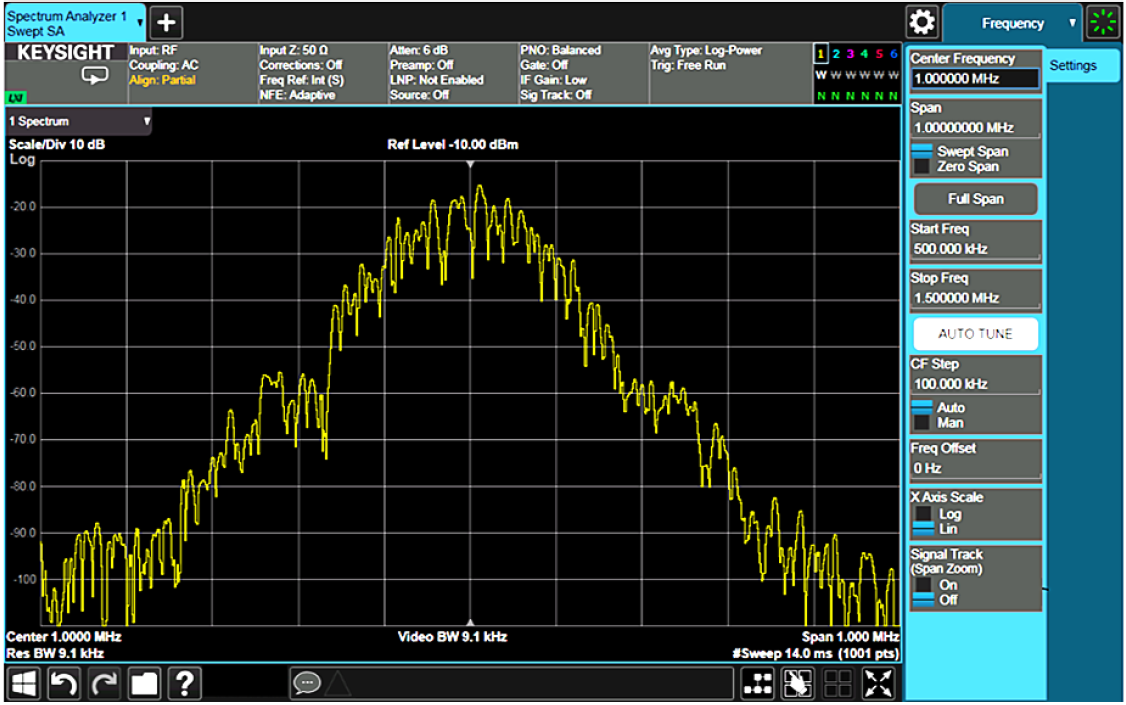Click LXI green status indicator
The width and height of the screenshot is (1126, 705).
[x=16, y=98]
